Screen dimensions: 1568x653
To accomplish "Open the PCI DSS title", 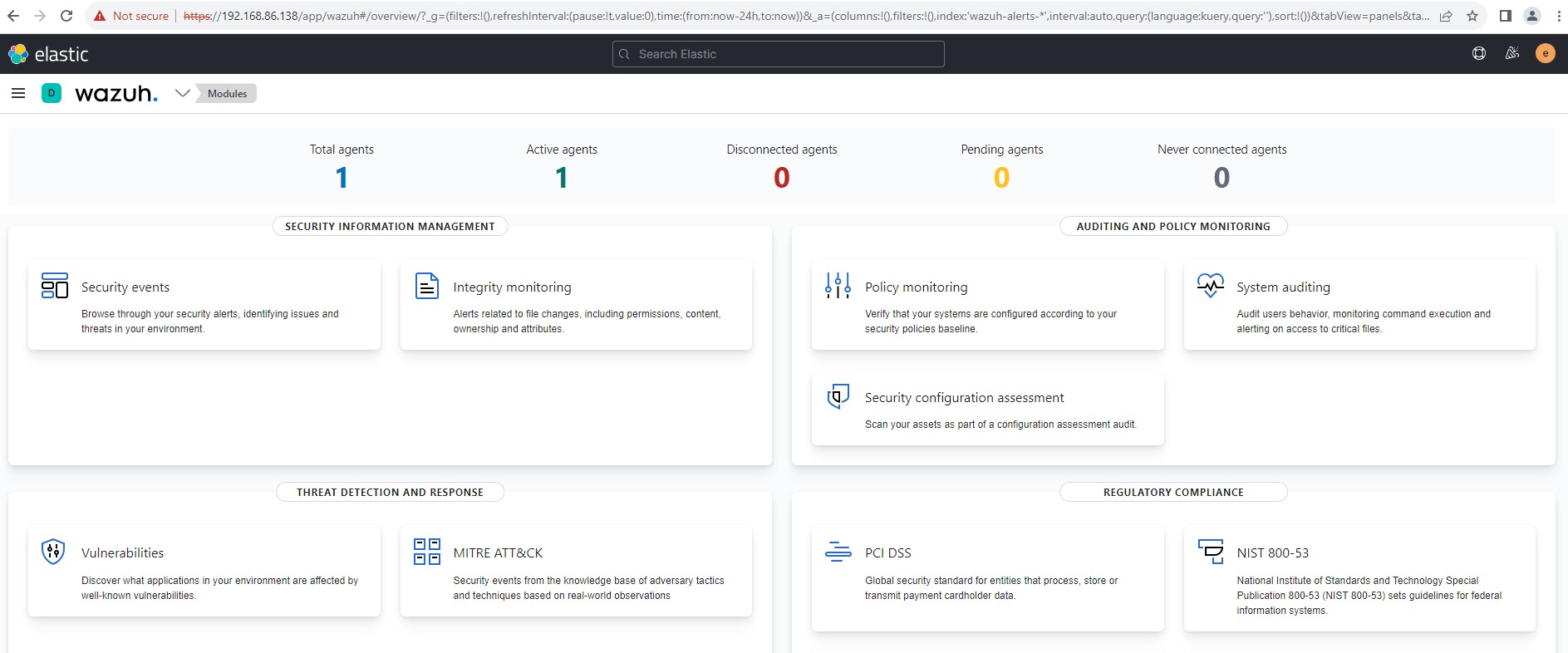I will click(x=887, y=552).
